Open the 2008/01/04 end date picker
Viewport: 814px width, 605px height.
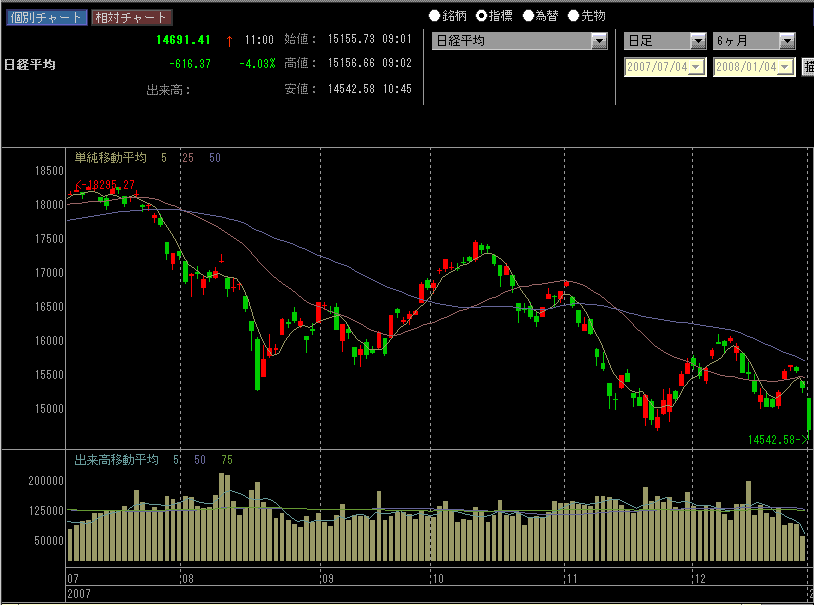[786, 67]
